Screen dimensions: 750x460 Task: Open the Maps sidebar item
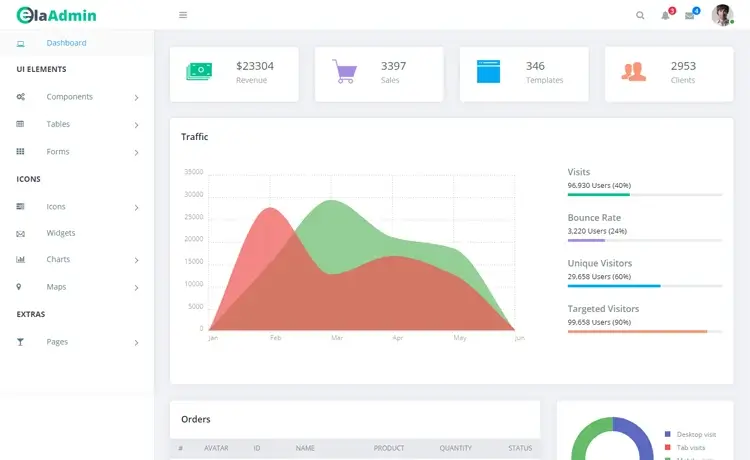(x=56, y=287)
